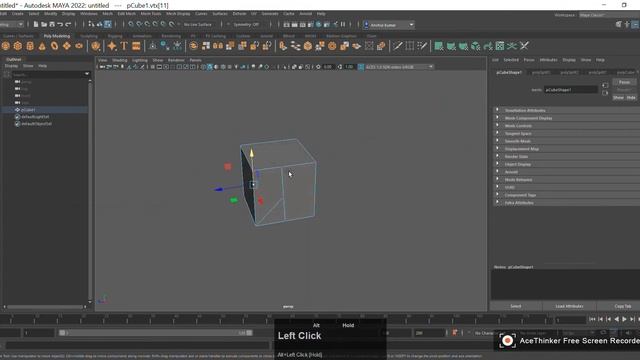This screenshot has width=640, height=360.
Task: Open the Workspace dropdown
Action: [x=609, y=15]
